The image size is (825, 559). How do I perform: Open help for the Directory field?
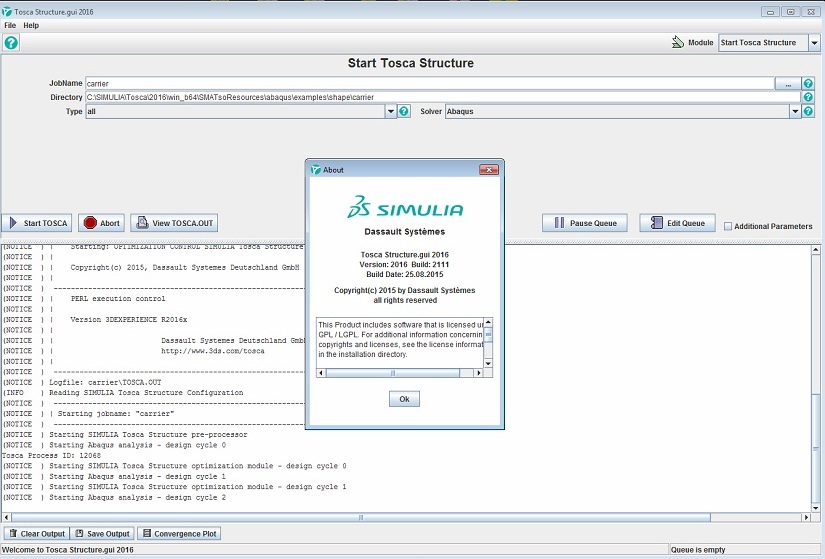coord(808,97)
